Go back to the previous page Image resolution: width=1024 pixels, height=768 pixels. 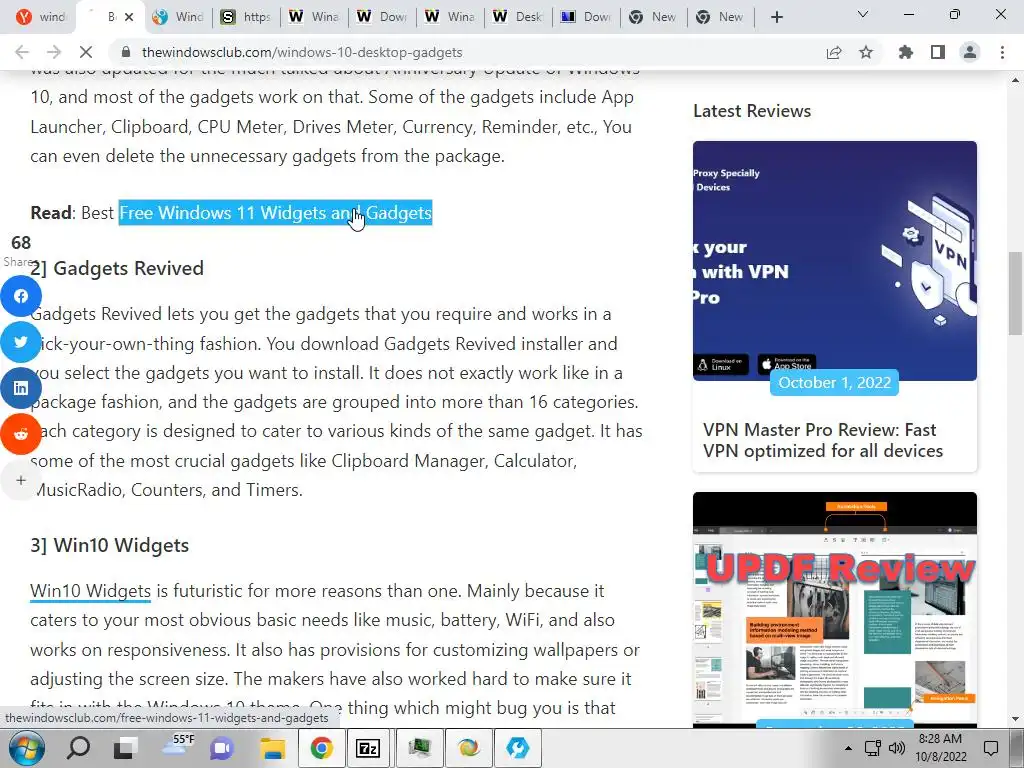22,52
